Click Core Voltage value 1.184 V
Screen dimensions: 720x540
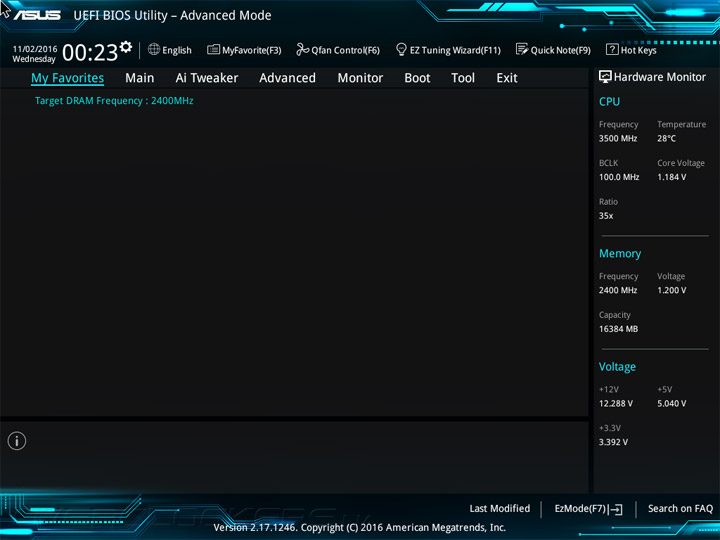click(x=671, y=177)
